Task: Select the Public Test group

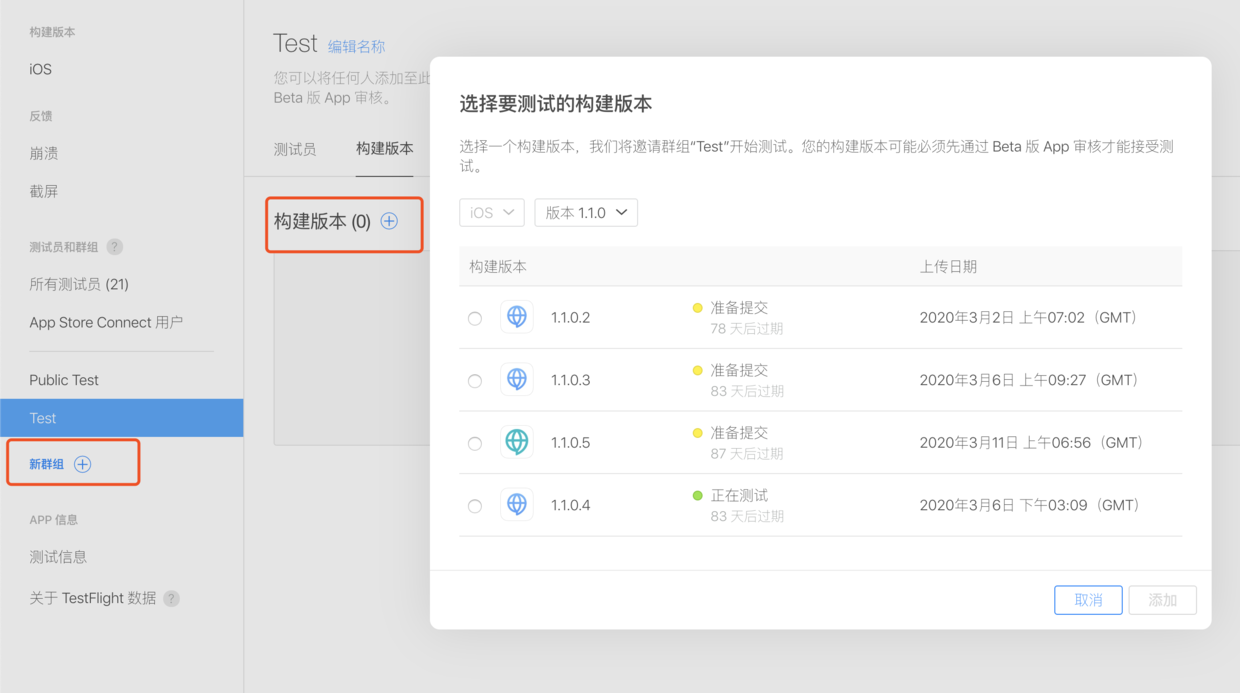Action: [64, 380]
